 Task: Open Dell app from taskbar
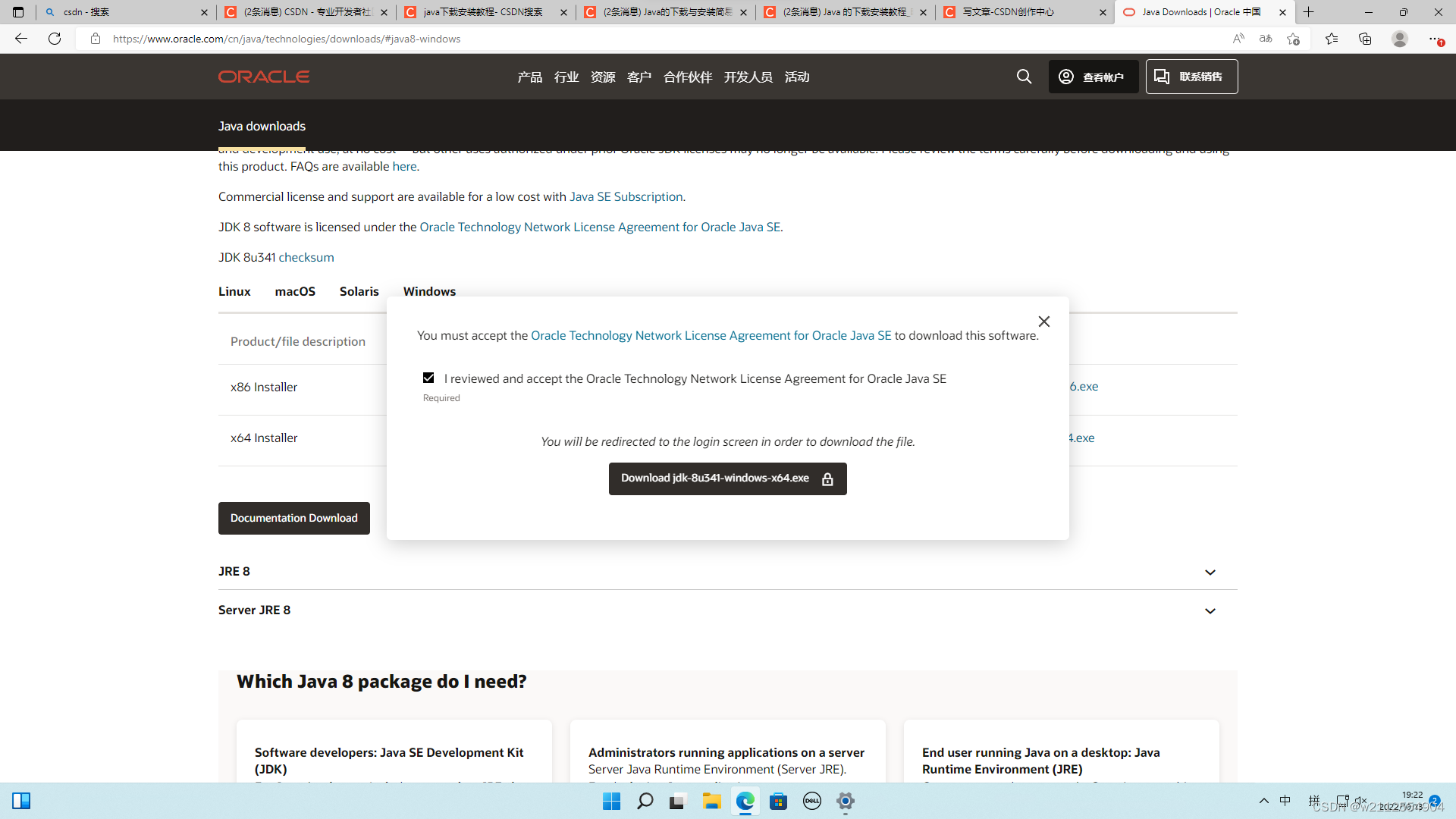(x=812, y=801)
